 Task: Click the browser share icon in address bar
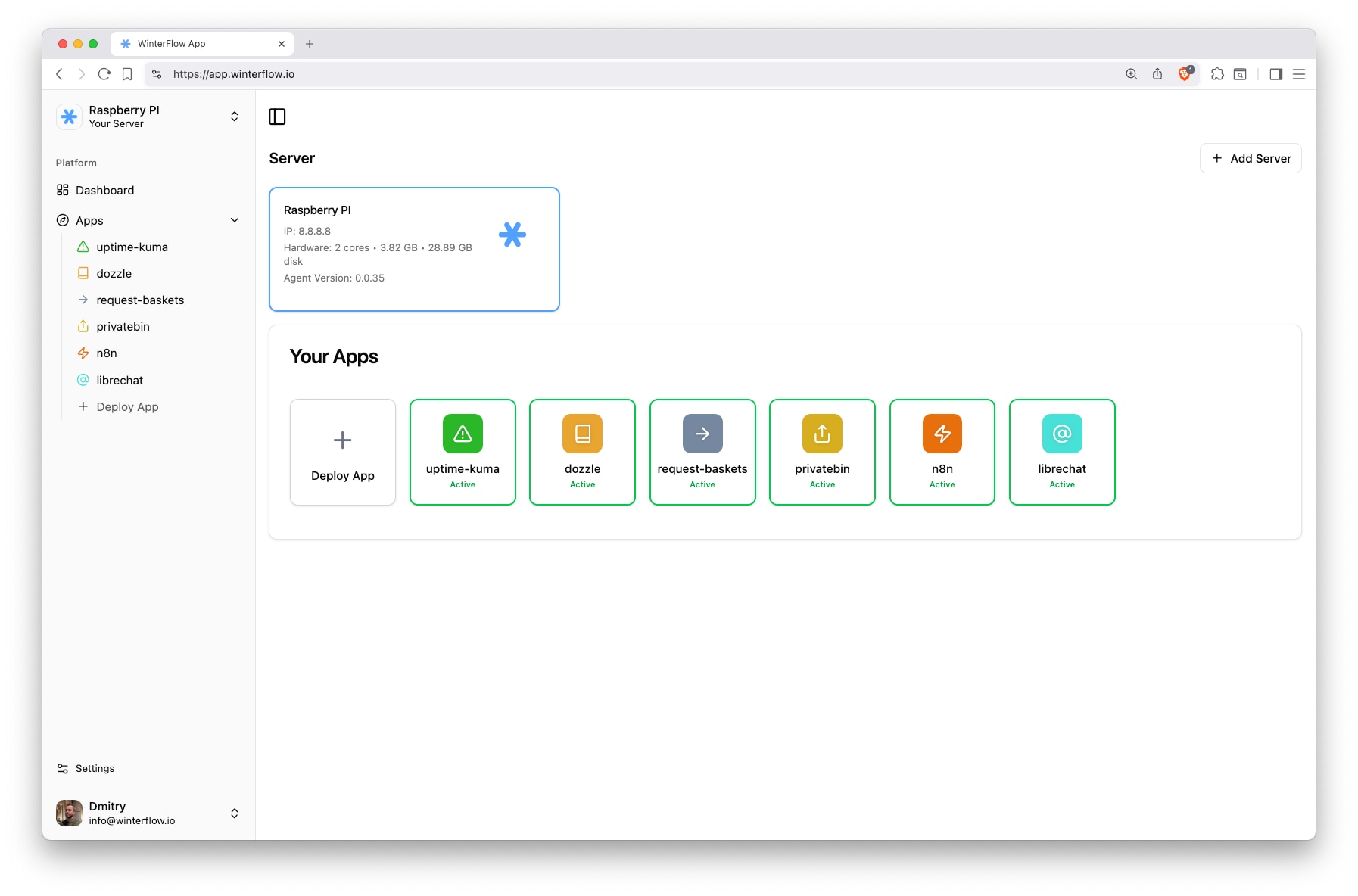pos(1157,74)
